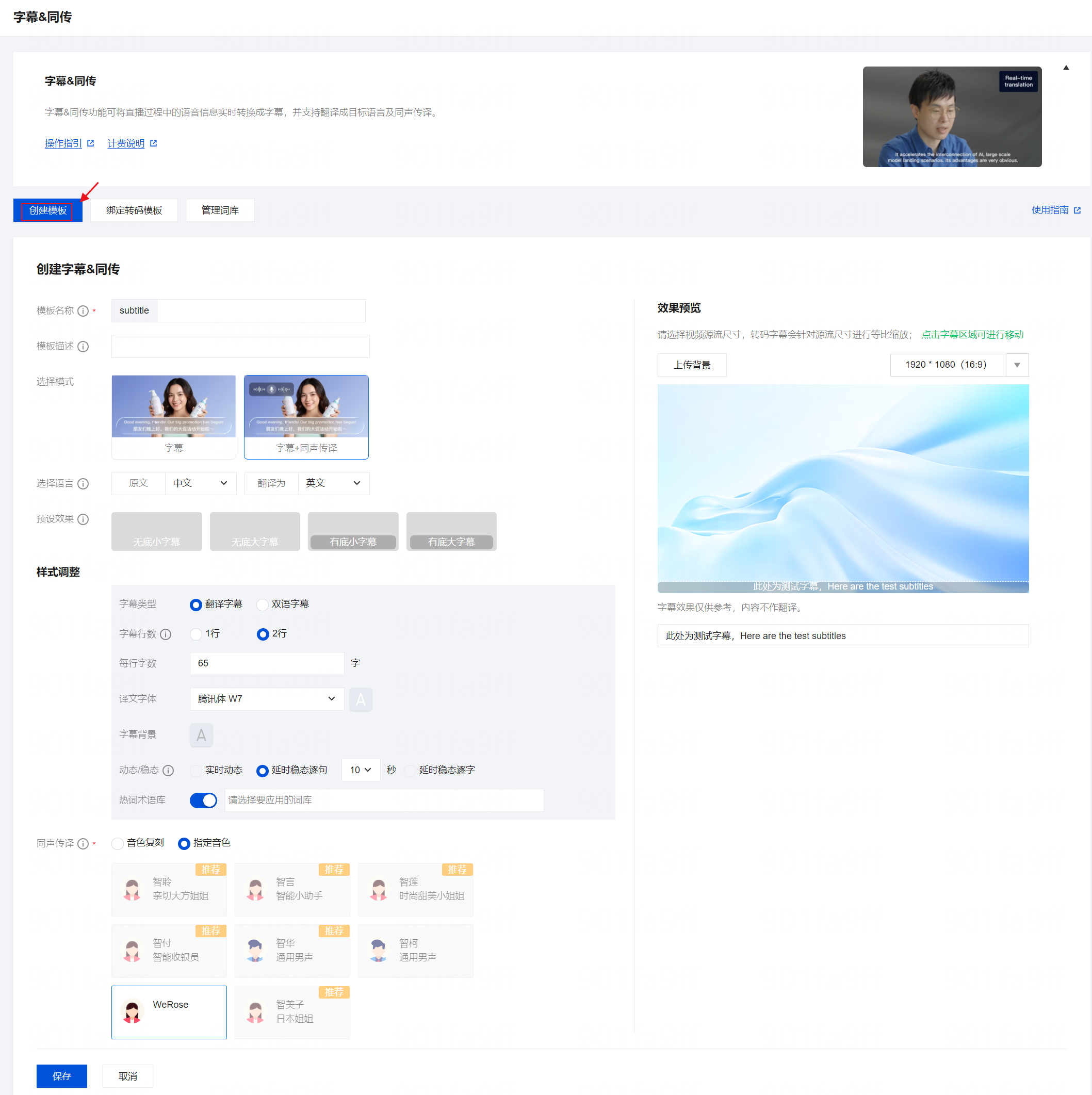Click info icon next to 模板名称

pyautogui.click(x=83, y=310)
